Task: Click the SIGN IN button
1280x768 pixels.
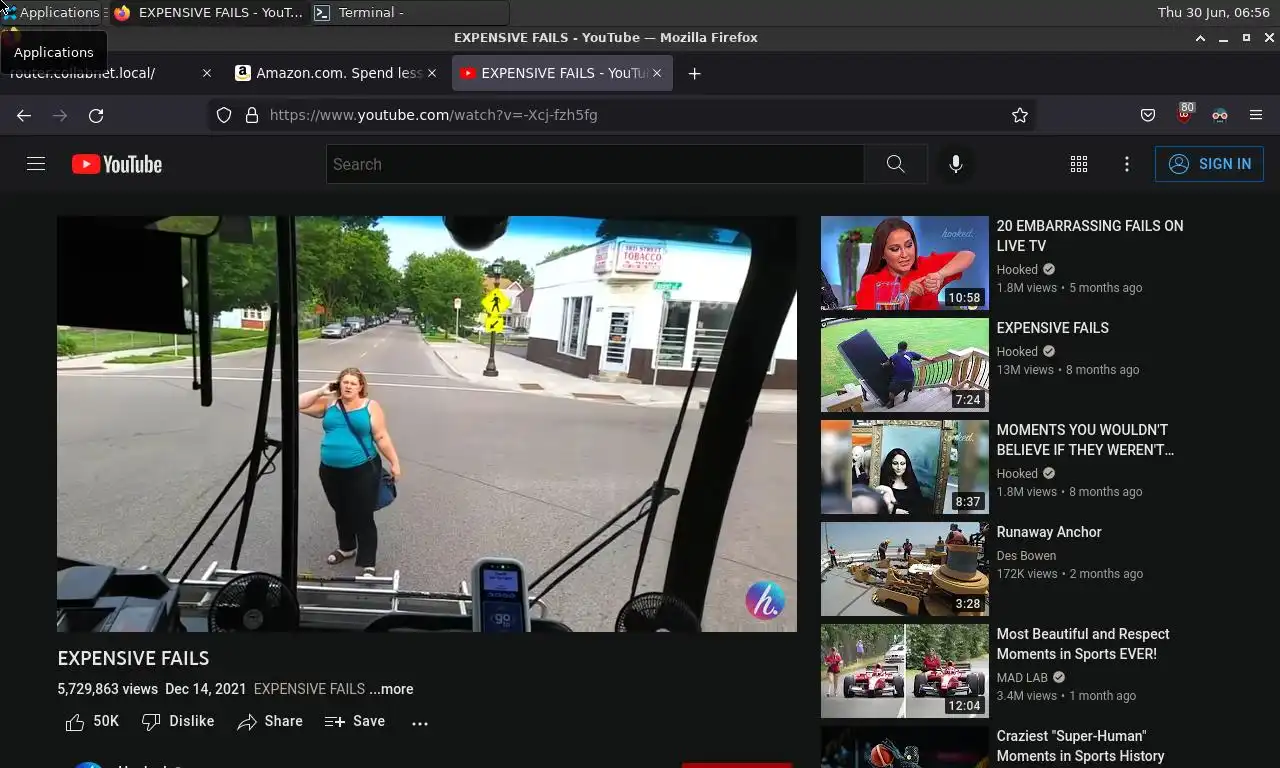Action: tap(1209, 164)
